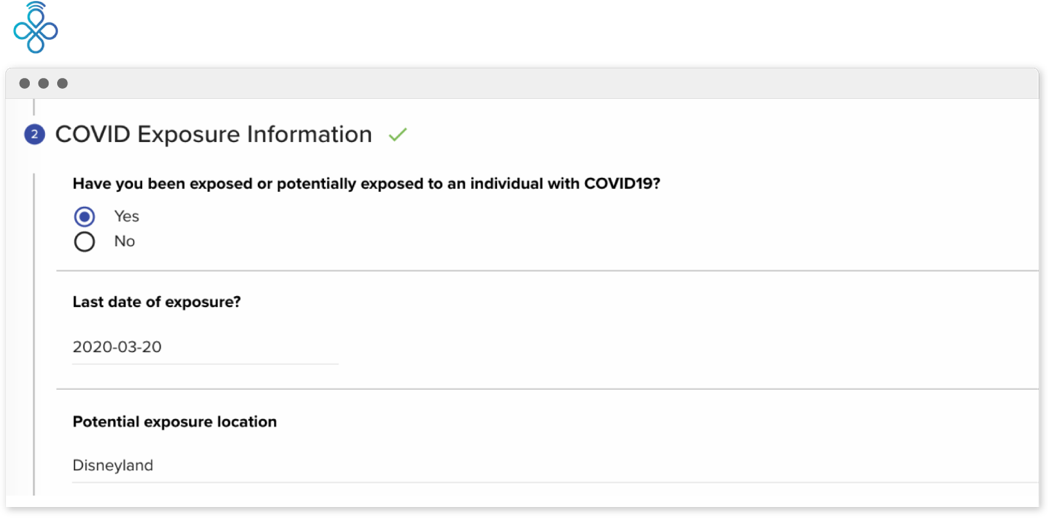Click the first gray window dot
Viewport: 1048px width, 518px height.
[24, 83]
